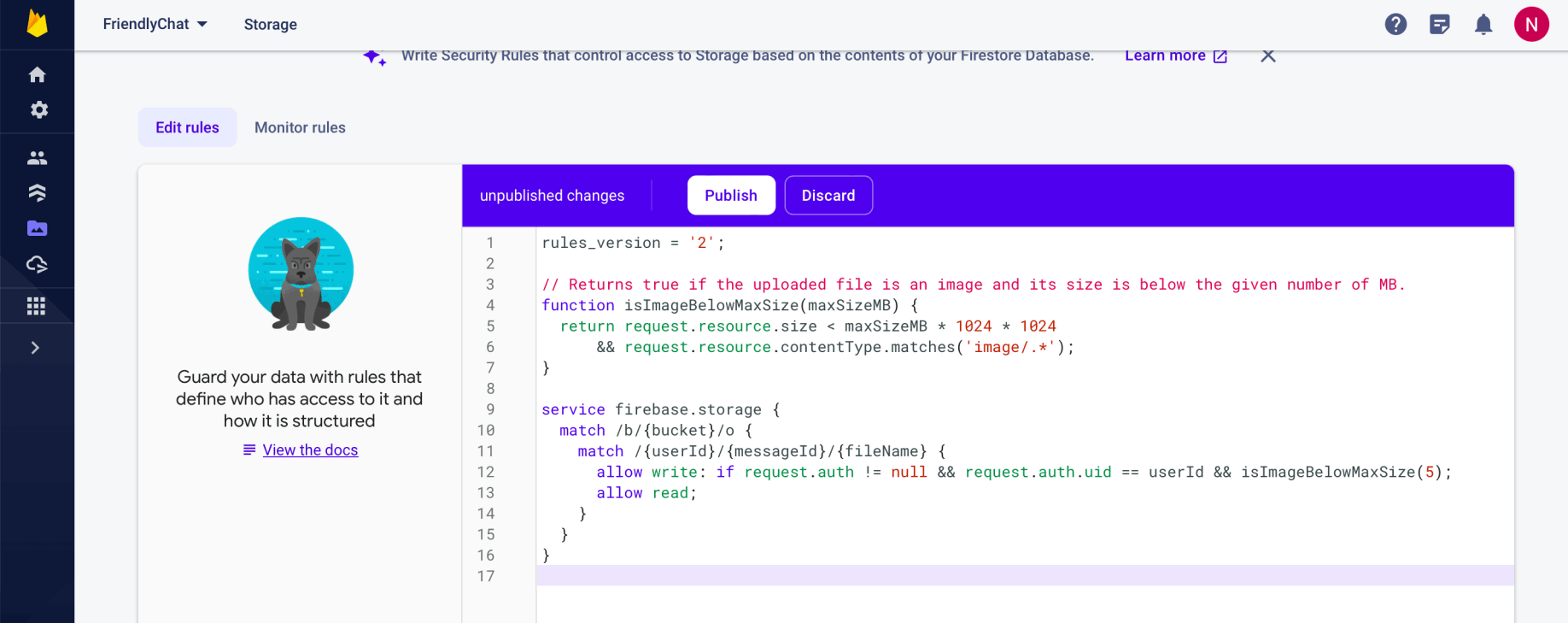Dismiss the Security Rules banner
This screenshot has height=623, width=1568.
tap(1268, 56)
